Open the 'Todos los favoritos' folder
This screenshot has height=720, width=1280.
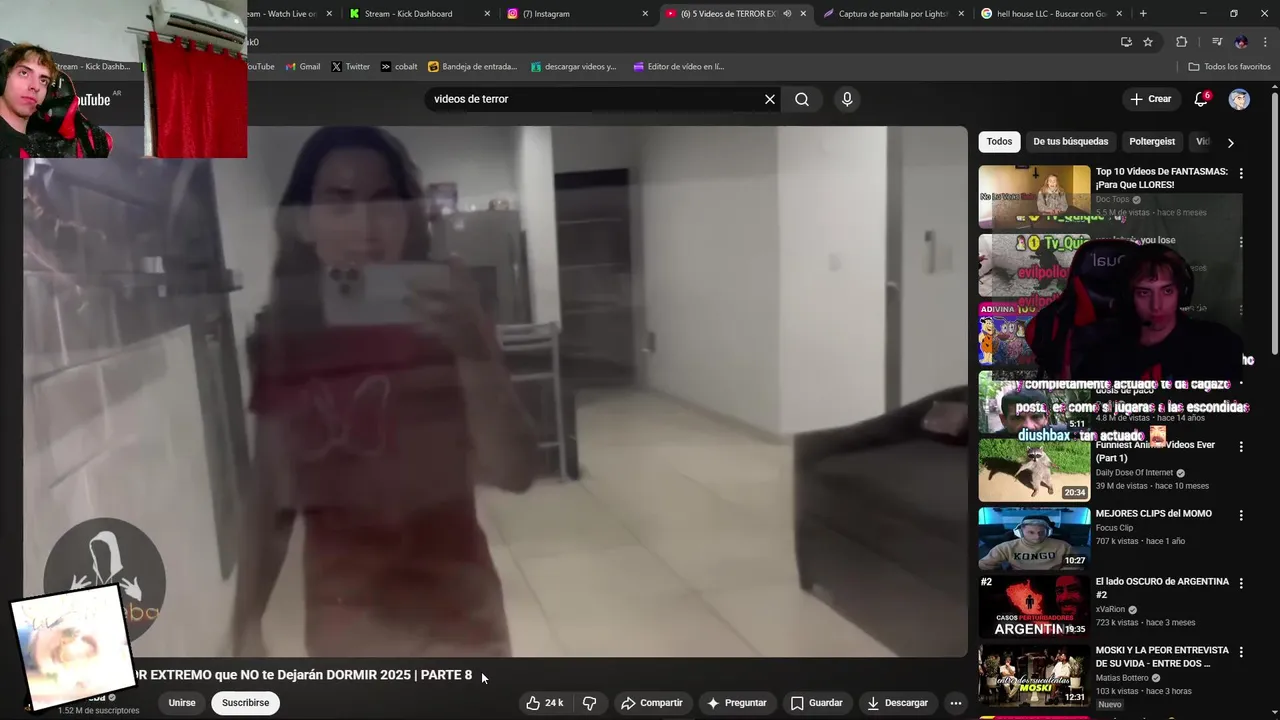click(1229, 67)
